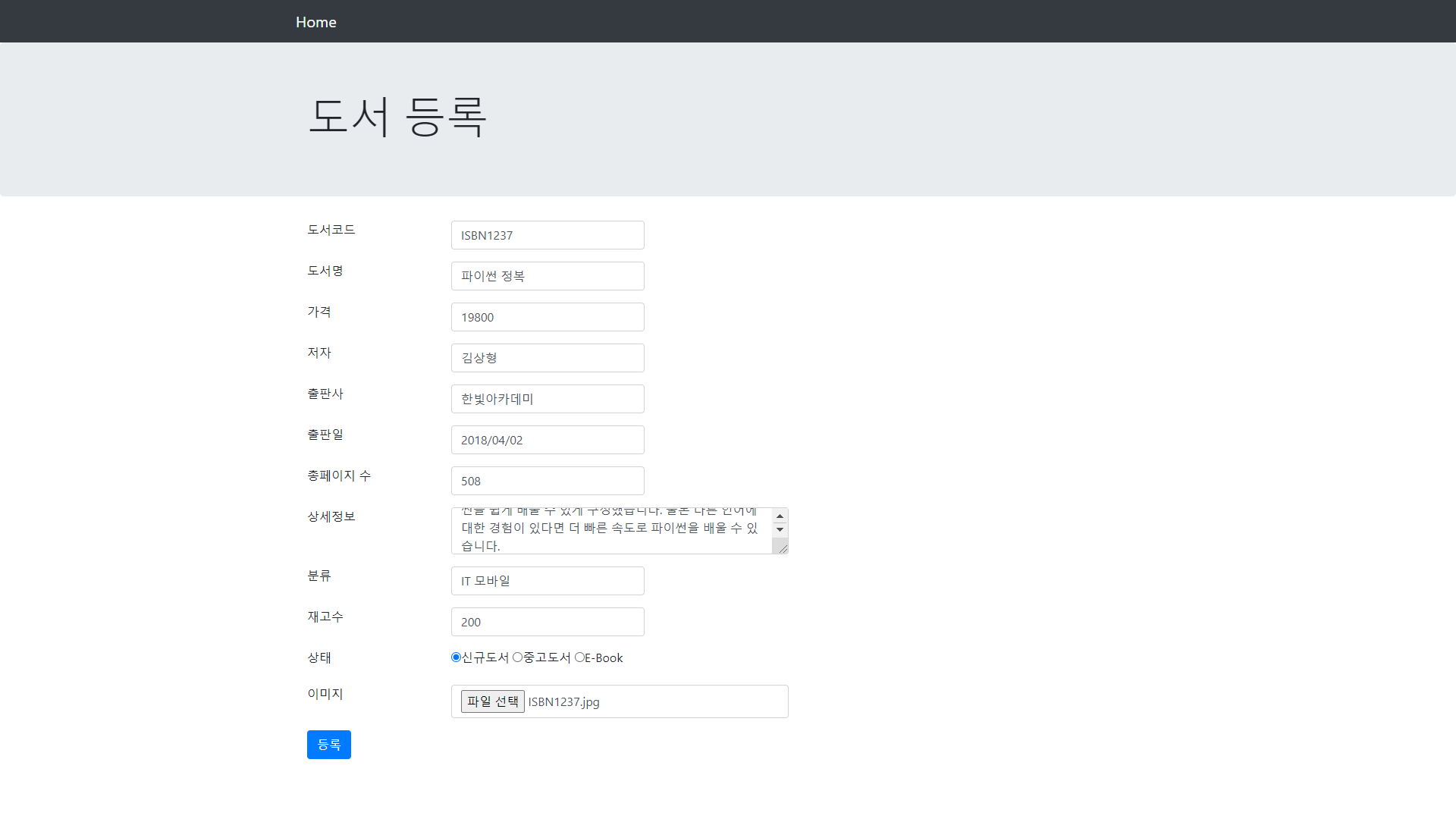
Task: Select the 중고도서 radio button
Action: tap(517, 657)
